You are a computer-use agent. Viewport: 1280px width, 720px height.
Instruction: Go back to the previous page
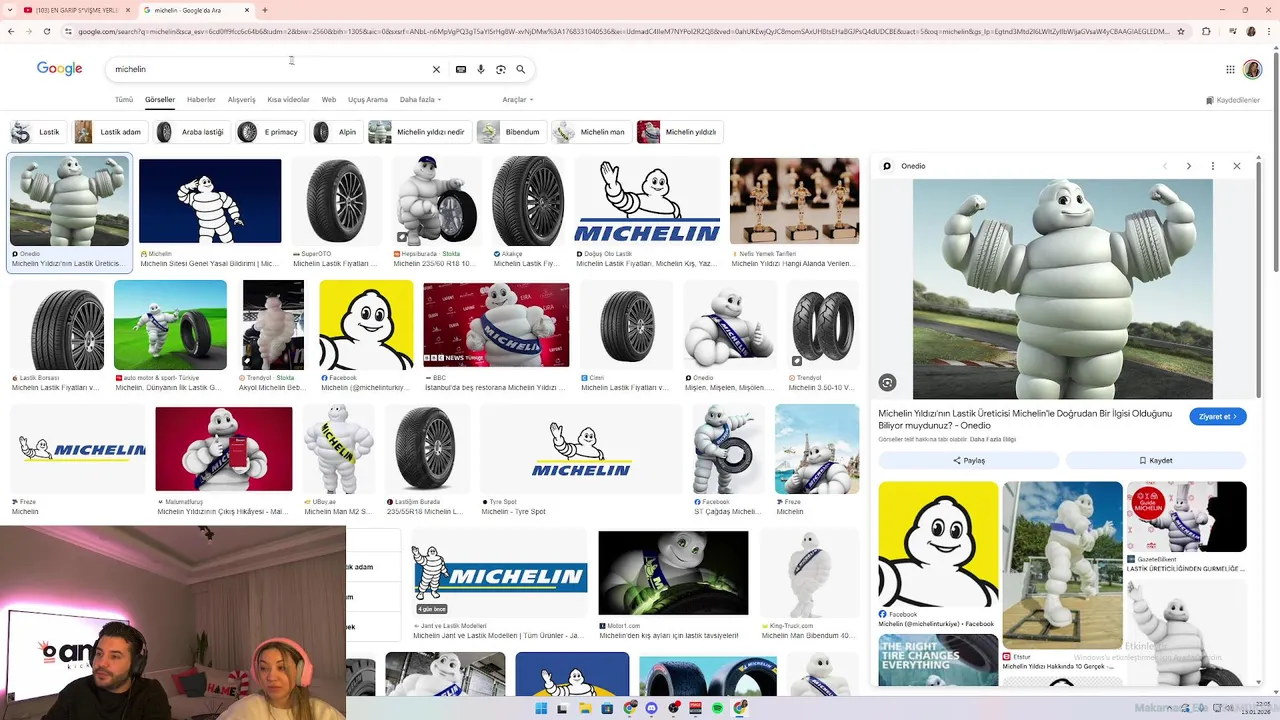(11, 31)
